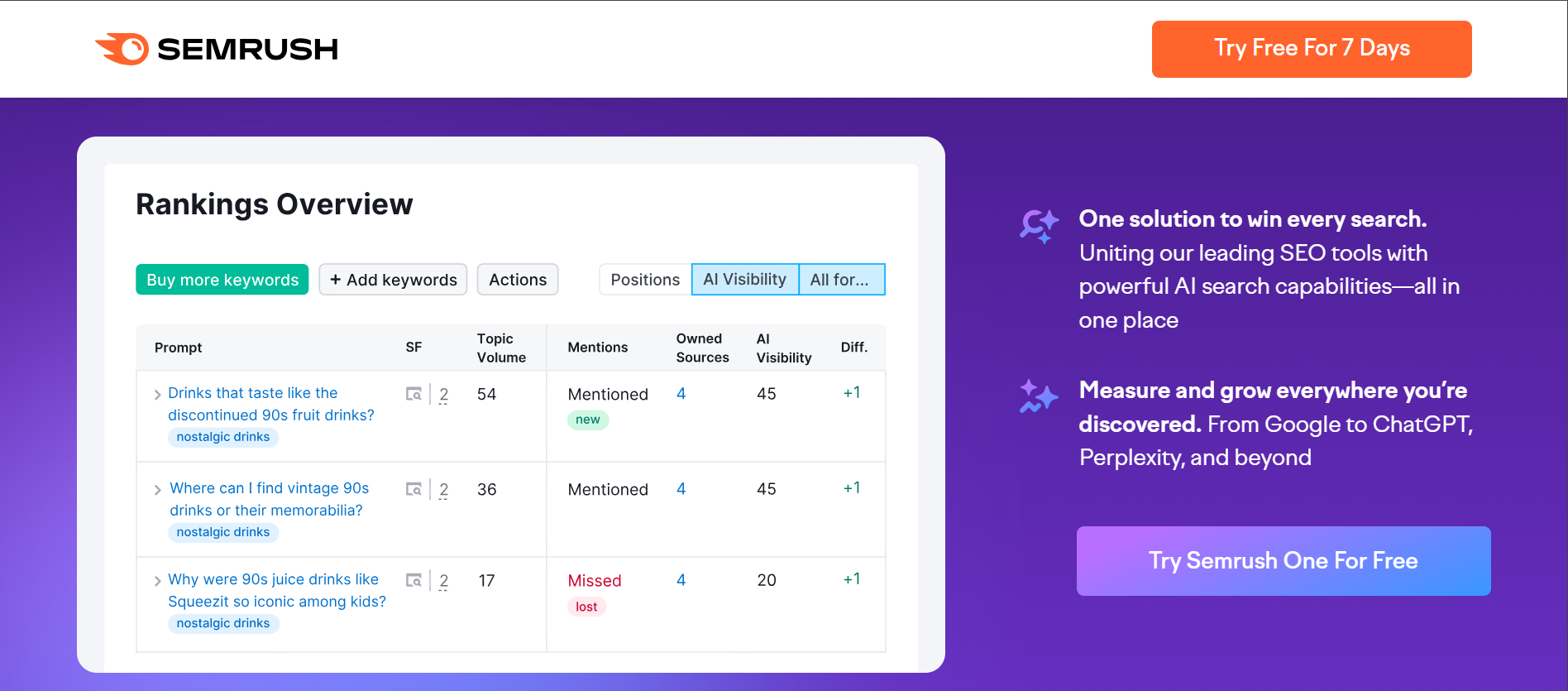1568x691 pixels.
Task: Open the 'Why were 90s juice drinks like Squeezit' link
Action: (277, 590)
